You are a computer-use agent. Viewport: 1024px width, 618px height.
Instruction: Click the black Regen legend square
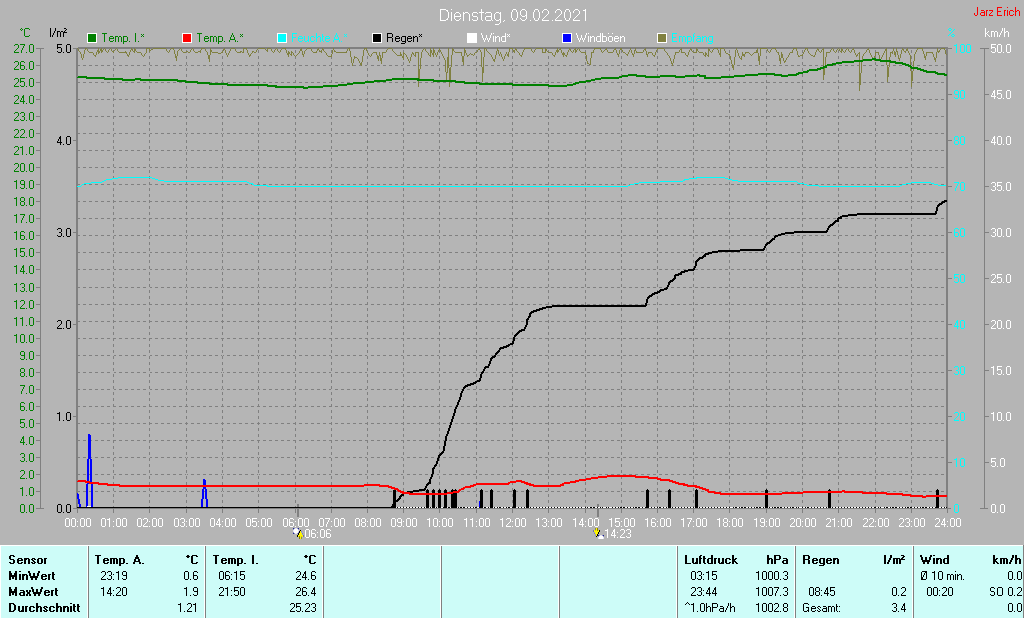click(377, 38)
